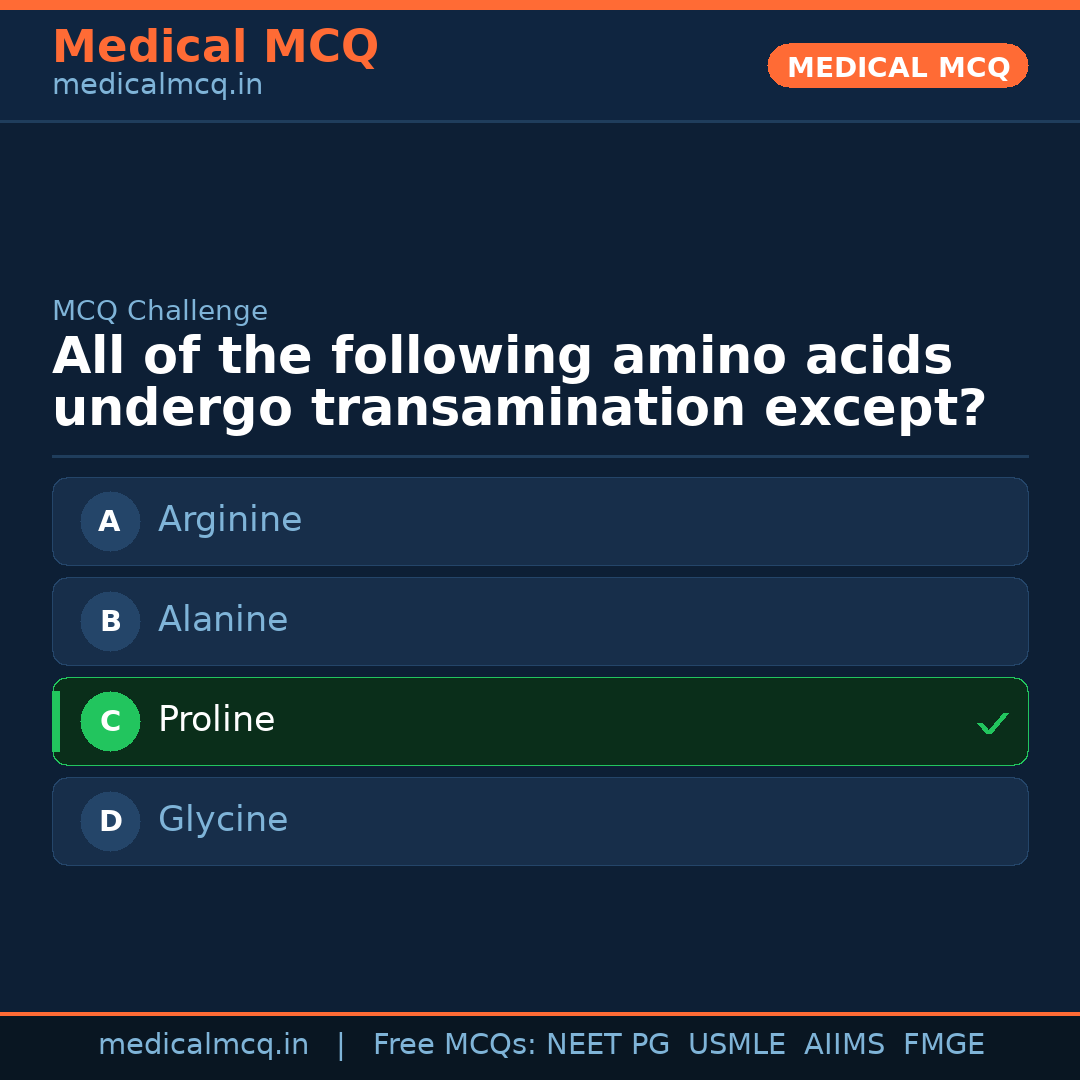Click FMGE in footer
1080x1080 pixels.
point(943,1045)
